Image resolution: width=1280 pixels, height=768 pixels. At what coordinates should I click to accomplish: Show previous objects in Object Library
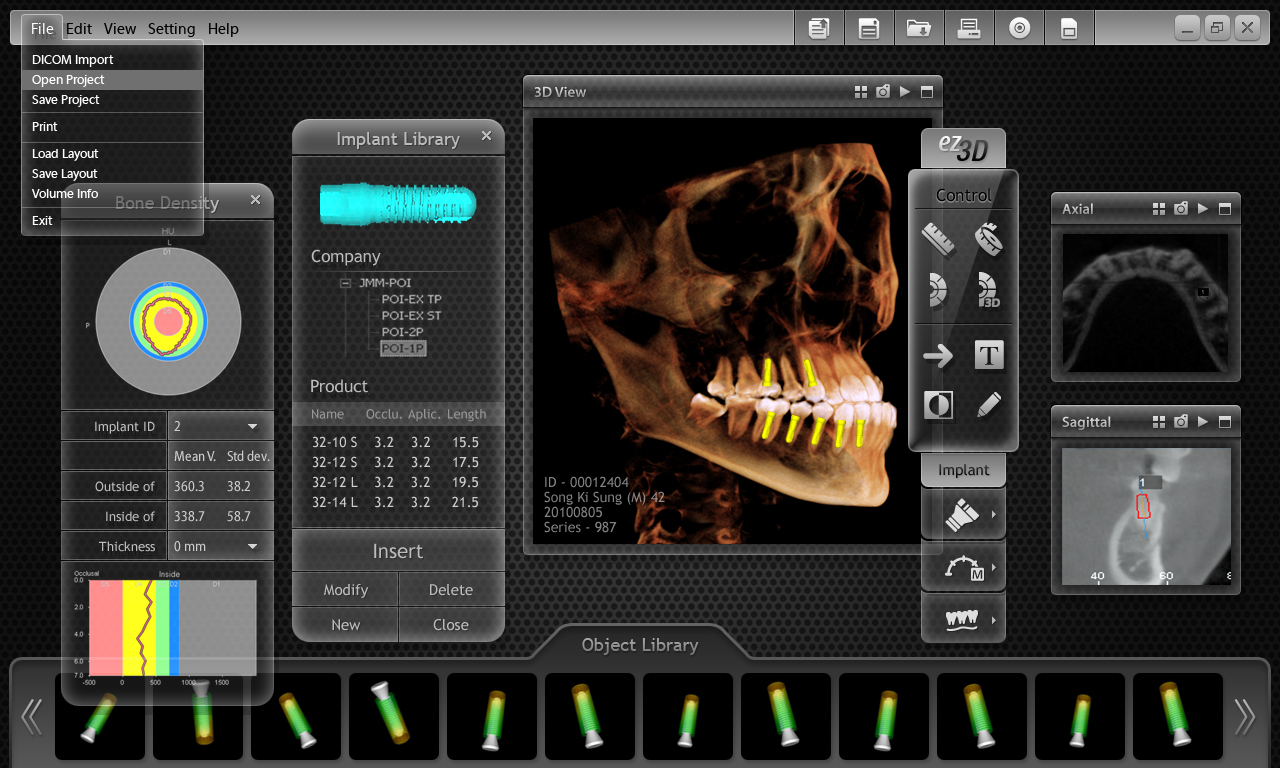point(32,716)
